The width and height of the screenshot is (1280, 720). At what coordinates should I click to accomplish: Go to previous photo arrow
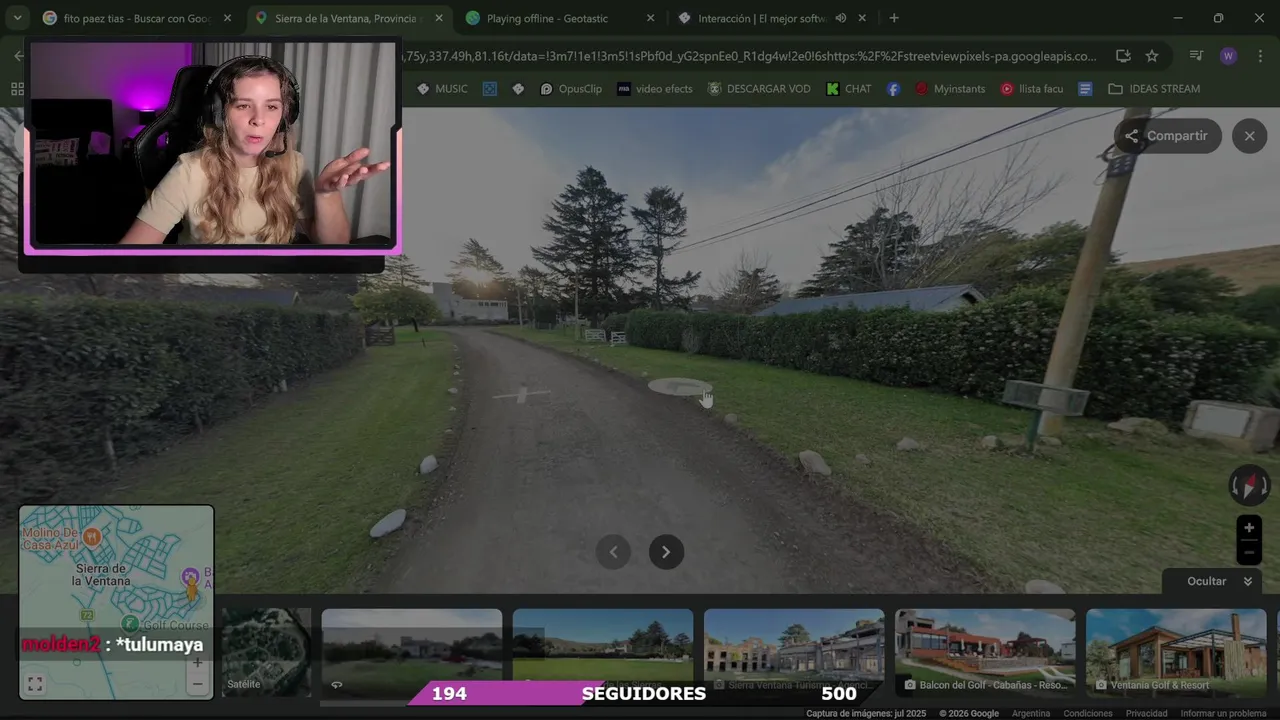[x=613, y=552]
